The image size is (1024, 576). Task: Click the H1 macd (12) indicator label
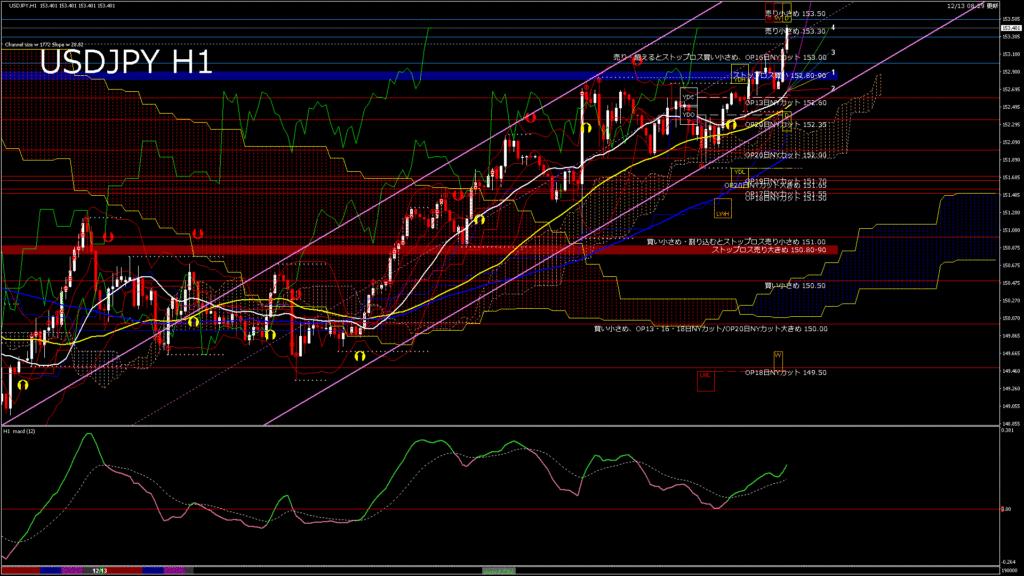coord(20,431)
